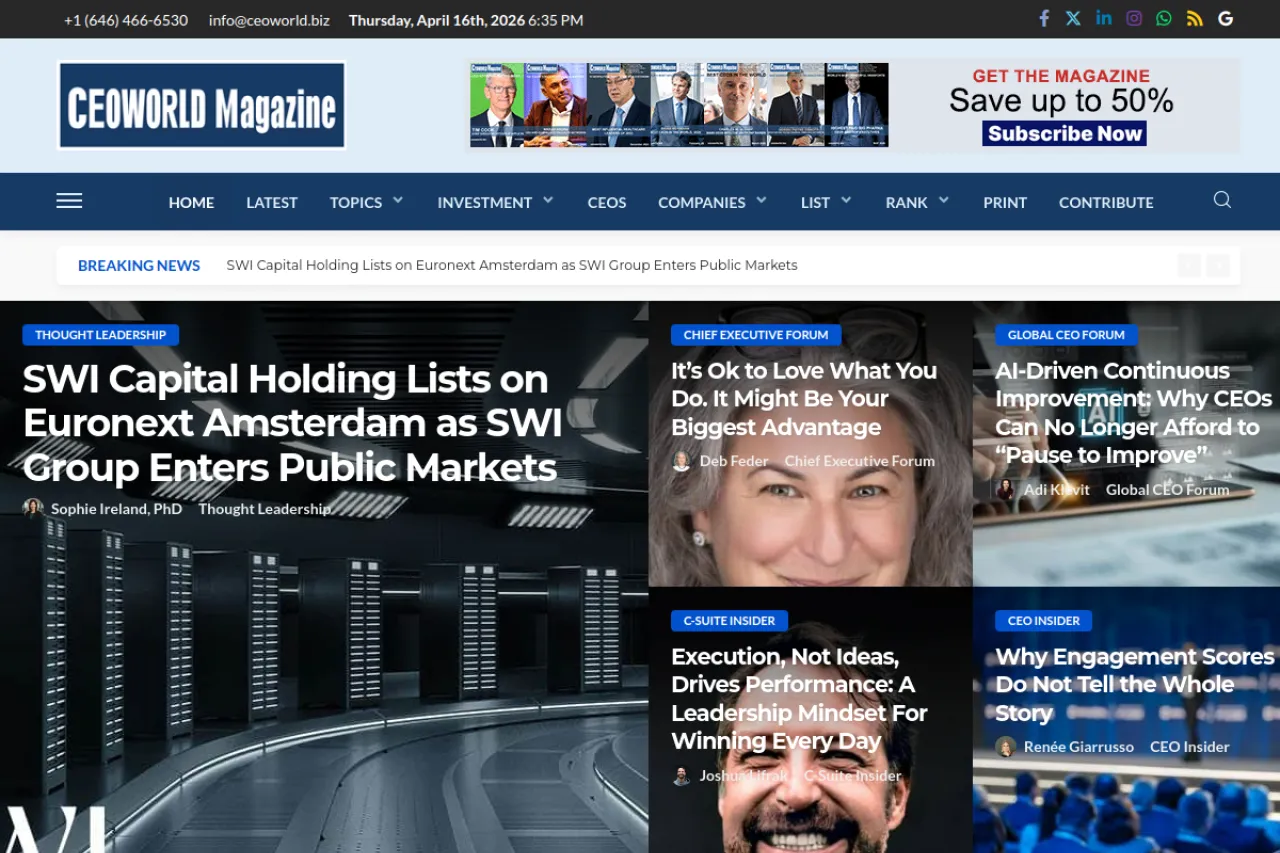Click author name Deb Feder
The width and height of the screenshot is (1280, 853).
click(x=734, y=461)
